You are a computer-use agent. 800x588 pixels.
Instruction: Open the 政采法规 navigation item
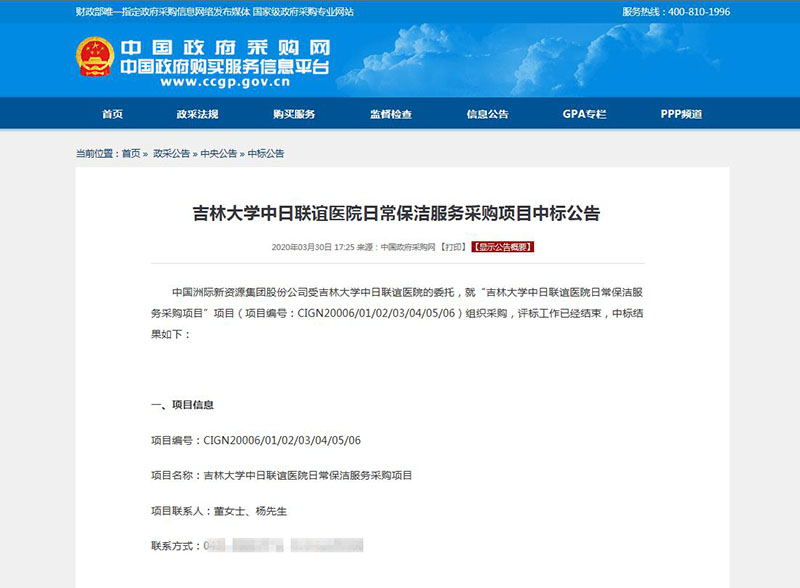click(x=197, y=114)
